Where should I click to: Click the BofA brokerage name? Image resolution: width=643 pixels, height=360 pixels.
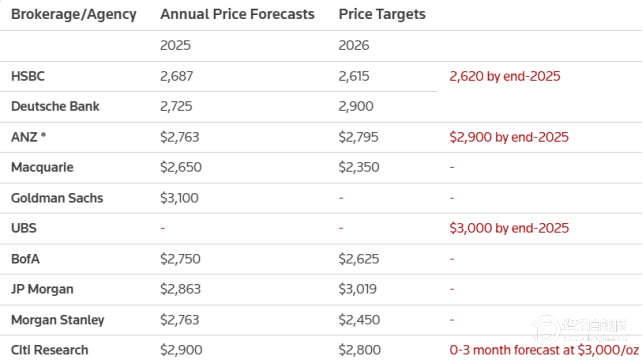[25, 259]
